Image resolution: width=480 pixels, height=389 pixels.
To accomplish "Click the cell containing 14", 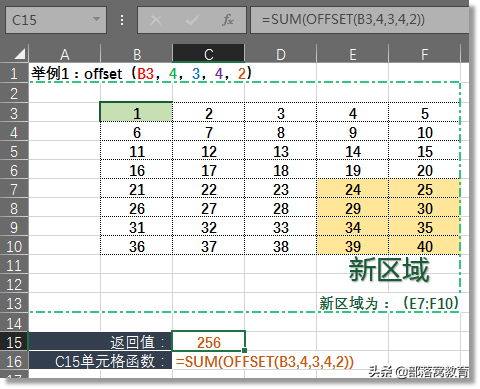I will click(353, 151).
